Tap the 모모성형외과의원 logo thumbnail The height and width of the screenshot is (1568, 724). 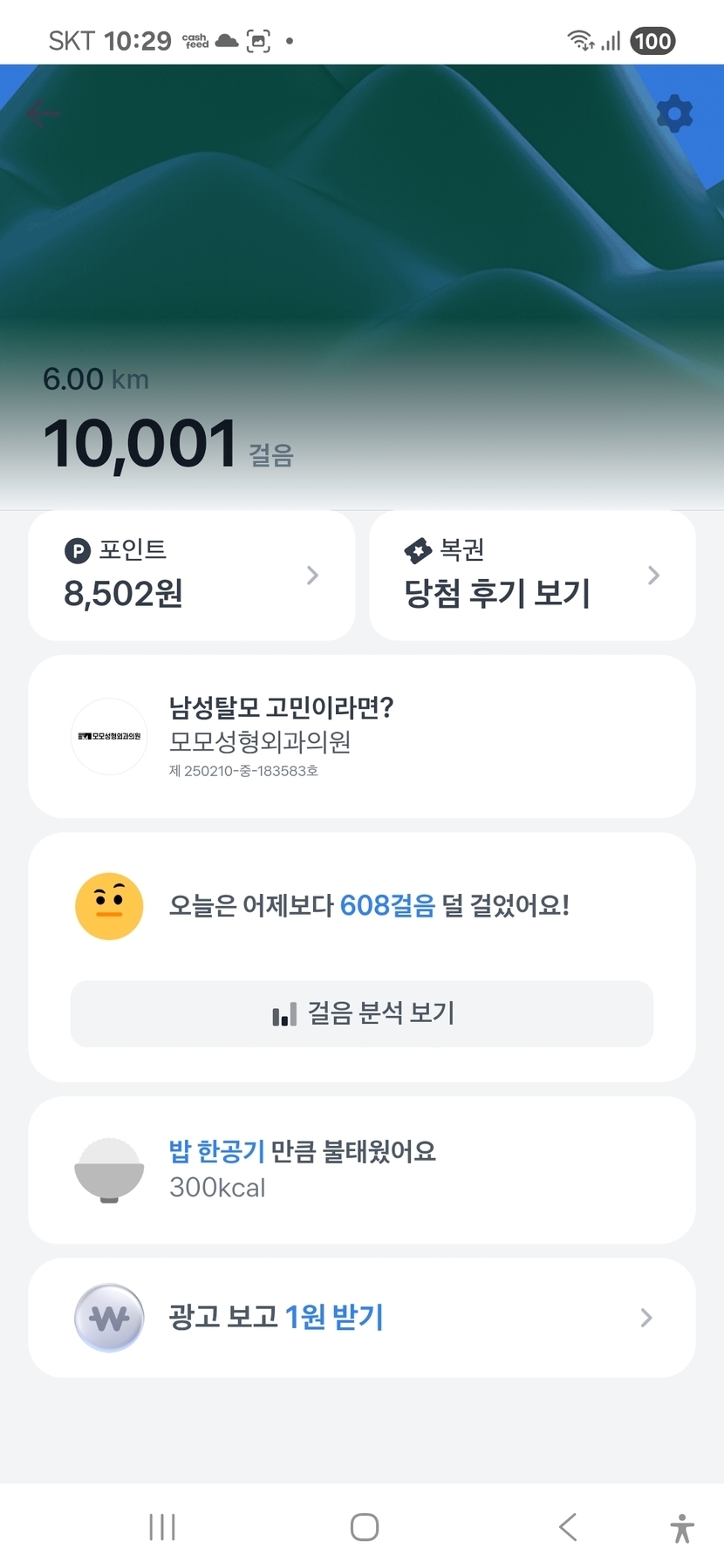tap(109, 737)
